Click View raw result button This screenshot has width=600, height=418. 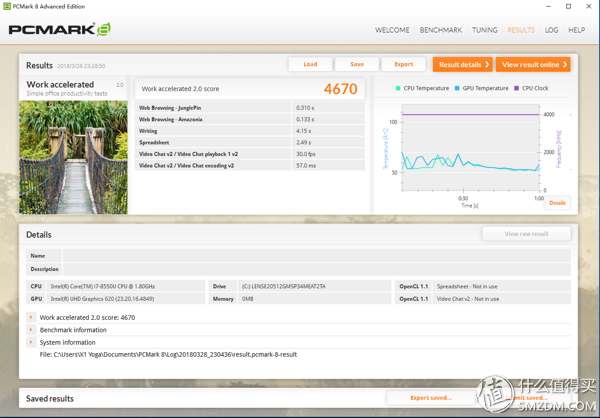tap(527, 234)
